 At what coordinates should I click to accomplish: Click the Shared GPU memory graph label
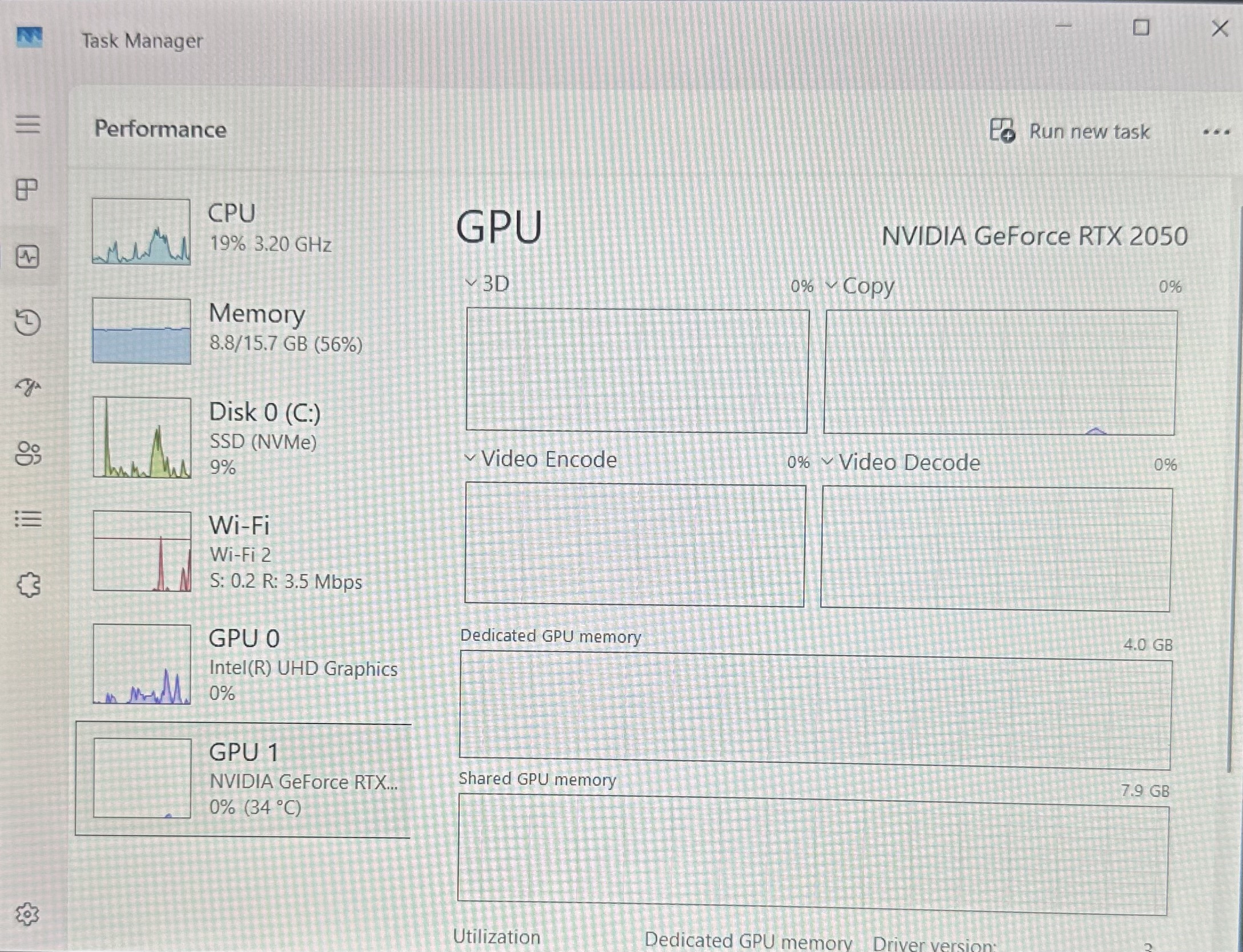tap(537, 779)
